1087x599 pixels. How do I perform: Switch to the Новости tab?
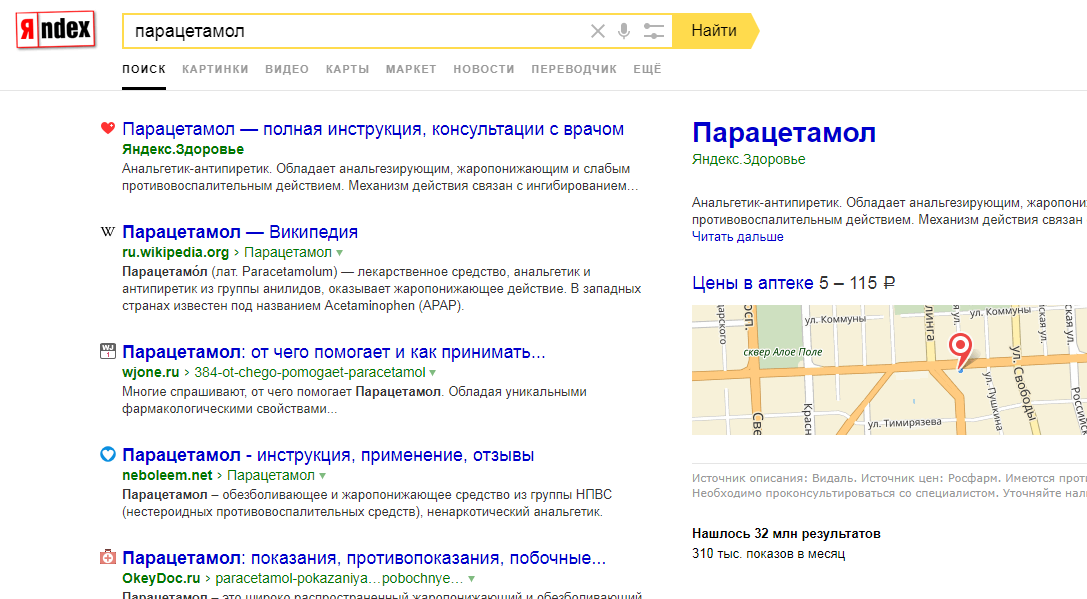pyautogui.click(x=483, y=69)
